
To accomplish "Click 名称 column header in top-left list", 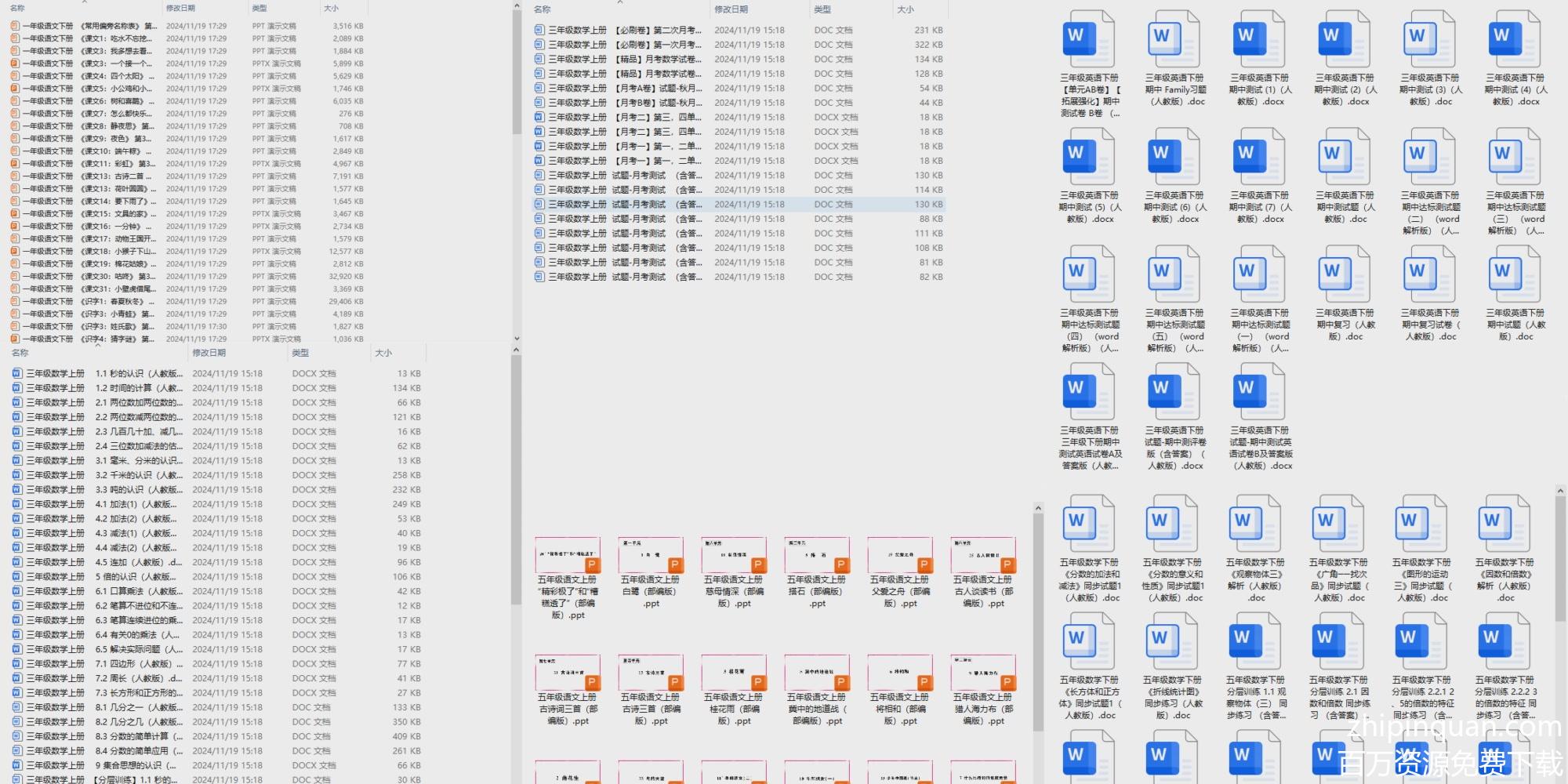I will tap(17, 8).
